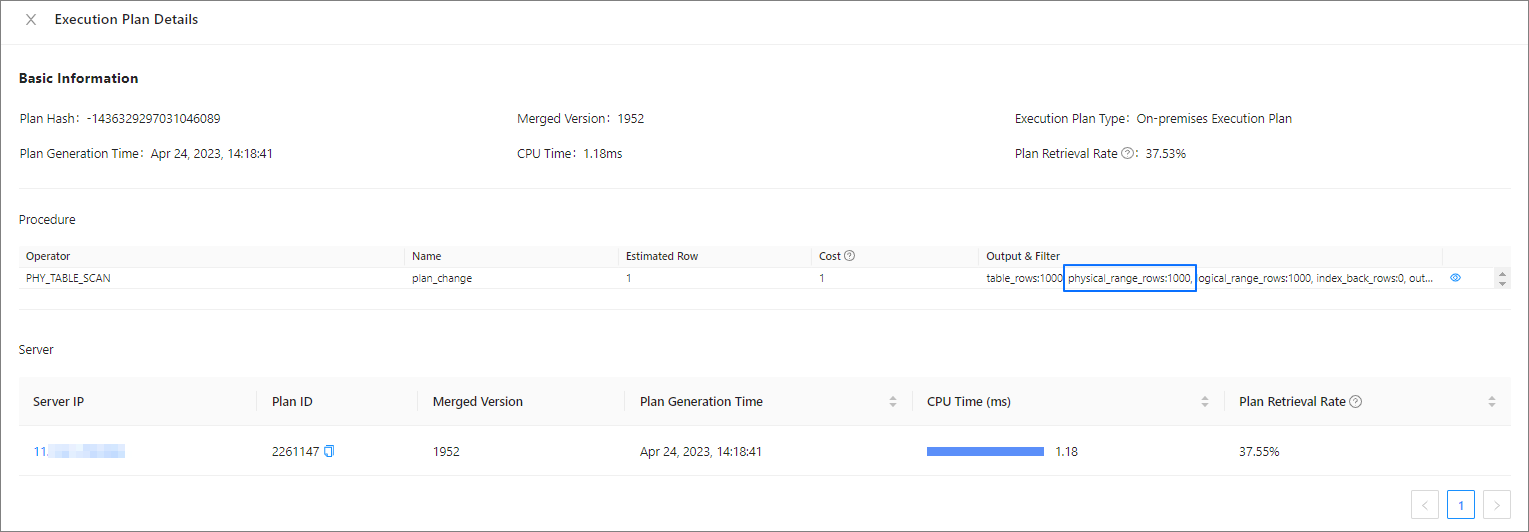1529x532 pixels.
Task: Sort Server table by Plan Generation Time
Action: coord(892,402)
